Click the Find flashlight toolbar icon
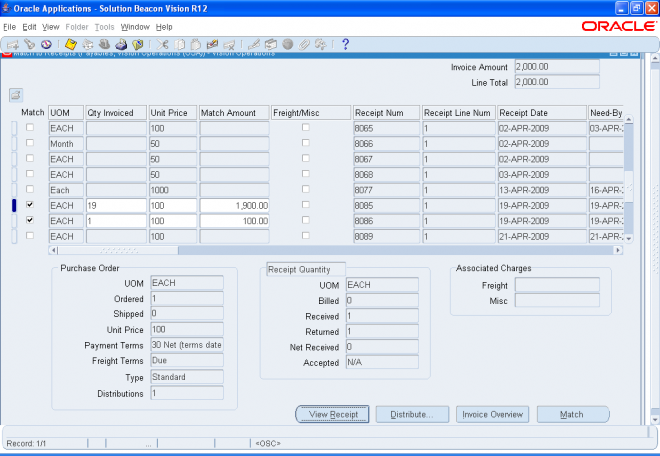Viewport: 660px width, 456px height. pos(29,44)
